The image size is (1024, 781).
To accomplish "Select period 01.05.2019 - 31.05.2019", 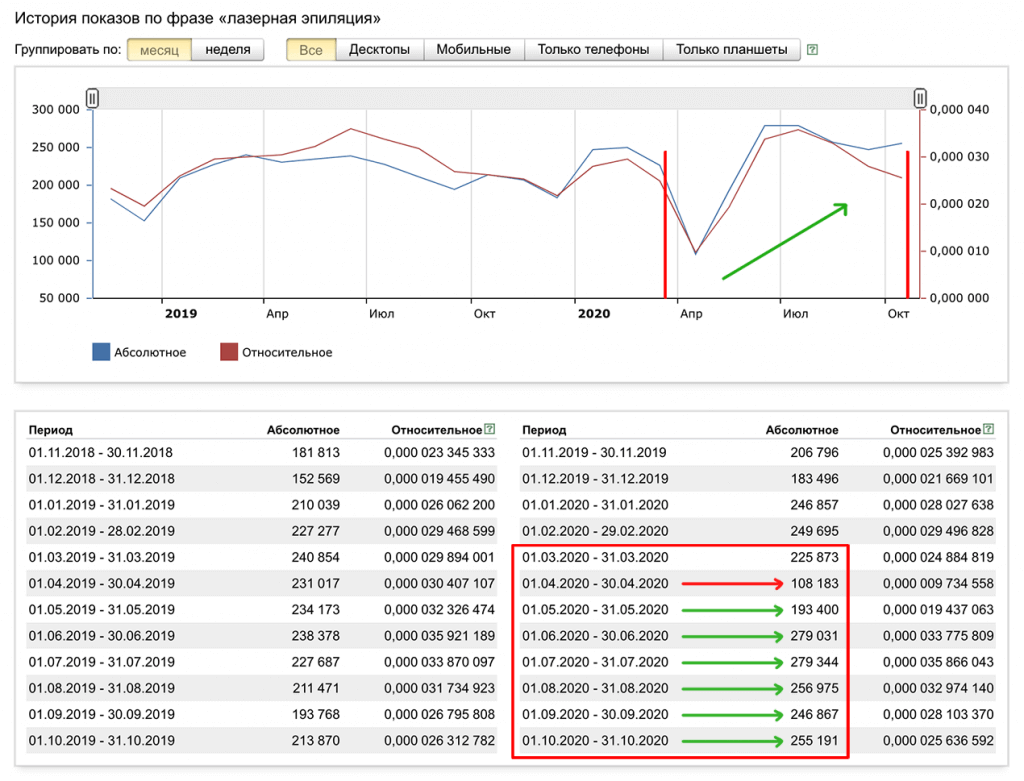I will click(101, 609).
